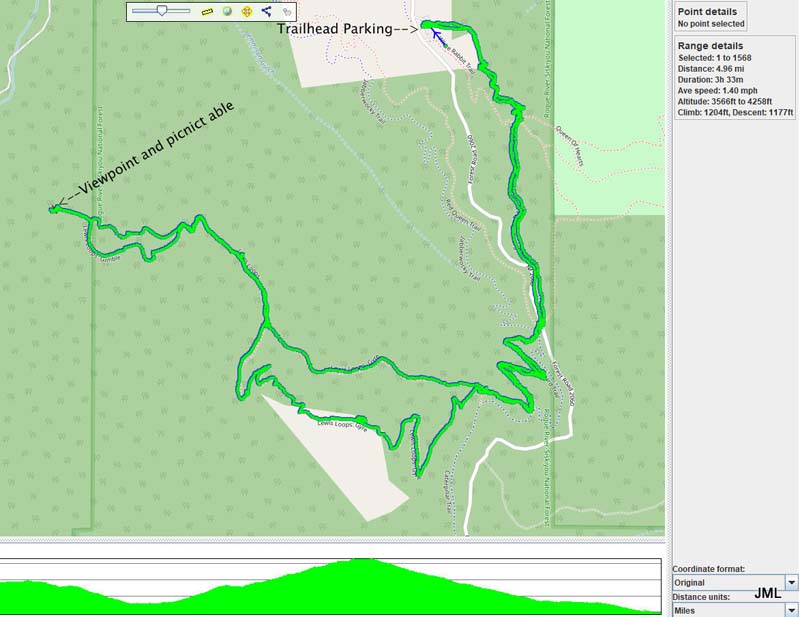Click the peak of the altitude profile
800x617 pixels.
point(366,561)
